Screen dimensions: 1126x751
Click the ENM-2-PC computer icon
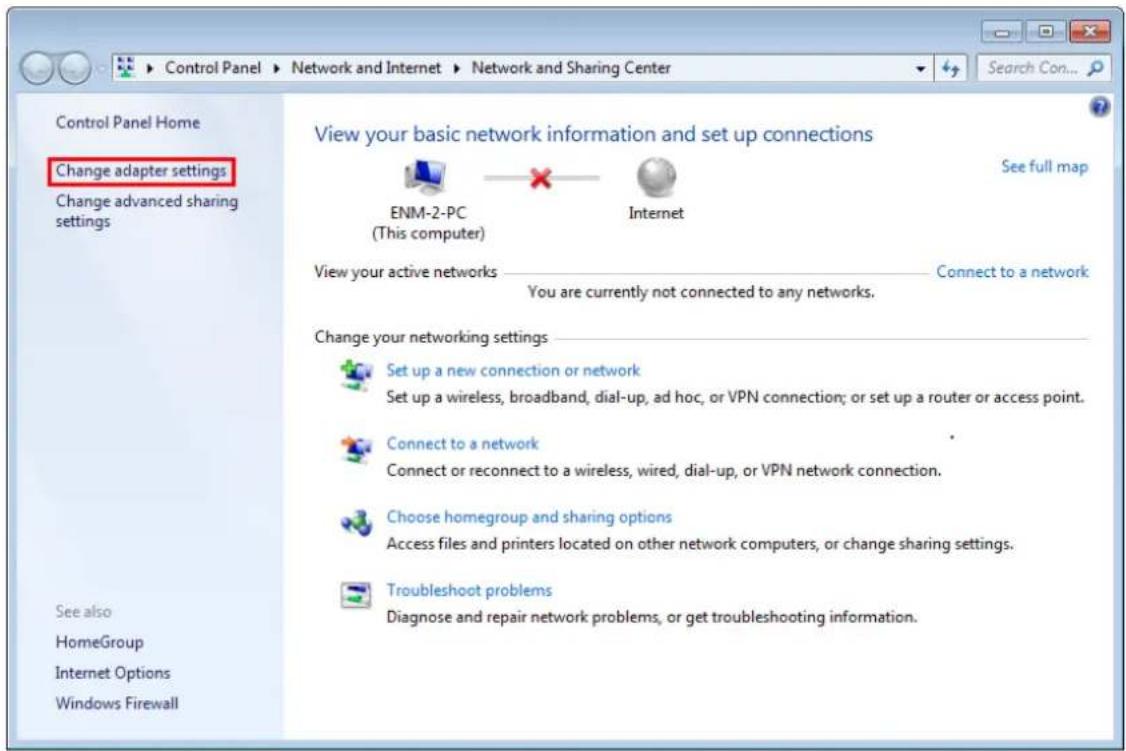pos(426,177)
